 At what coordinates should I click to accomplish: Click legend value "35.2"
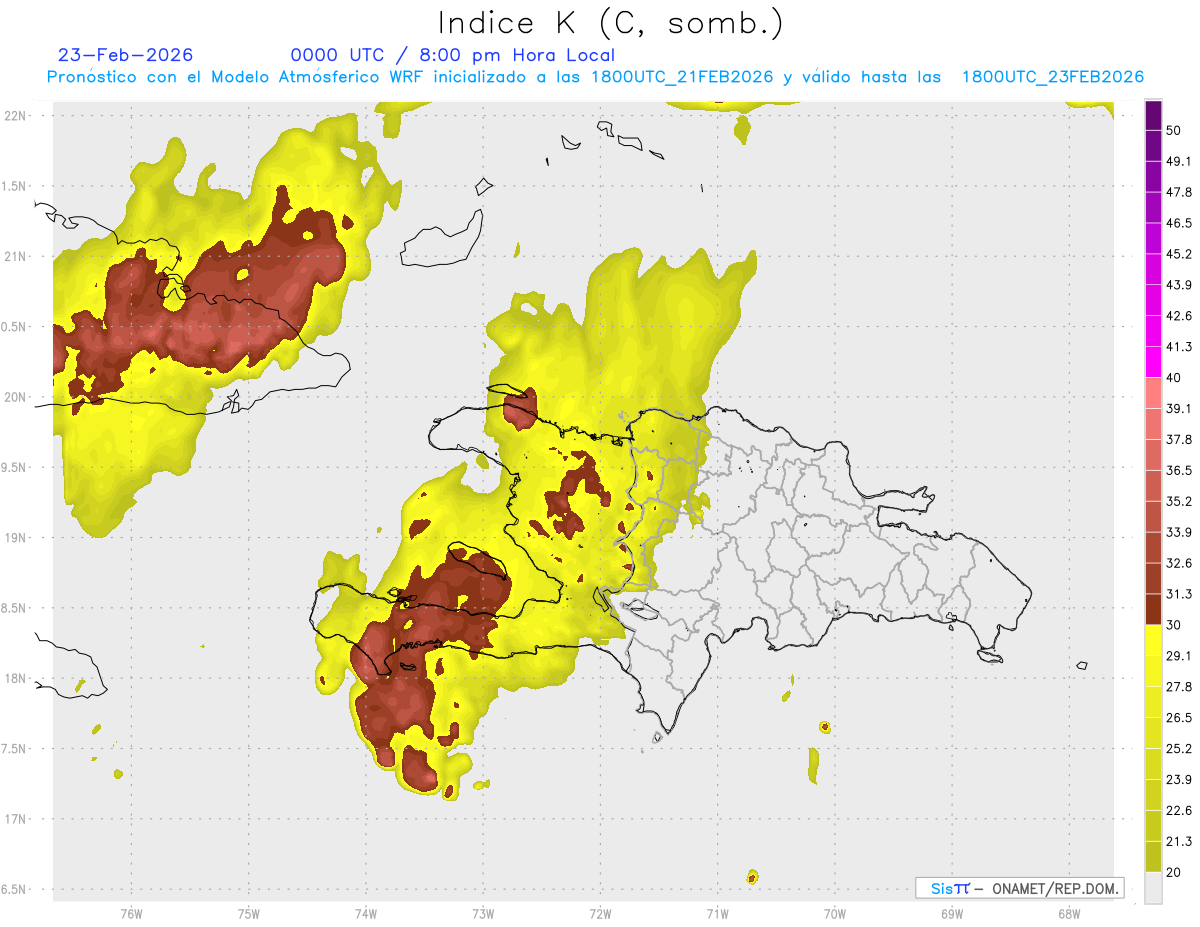point(1179,502)
